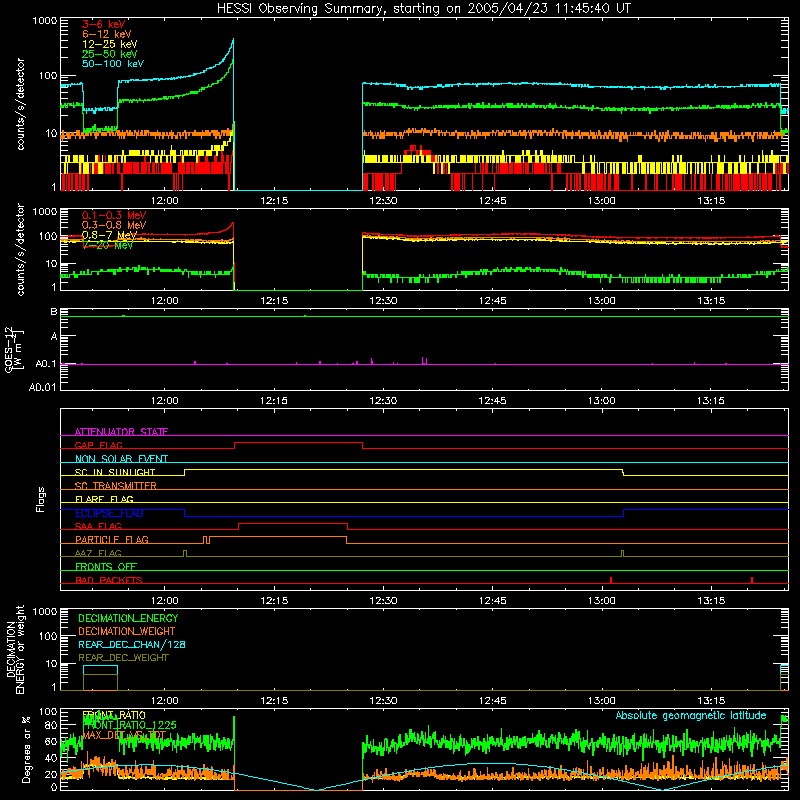The width and height of the screenshot is (800, 800).
Task: Click the Flags vertical axis title
Action: (x=41, y=499)
